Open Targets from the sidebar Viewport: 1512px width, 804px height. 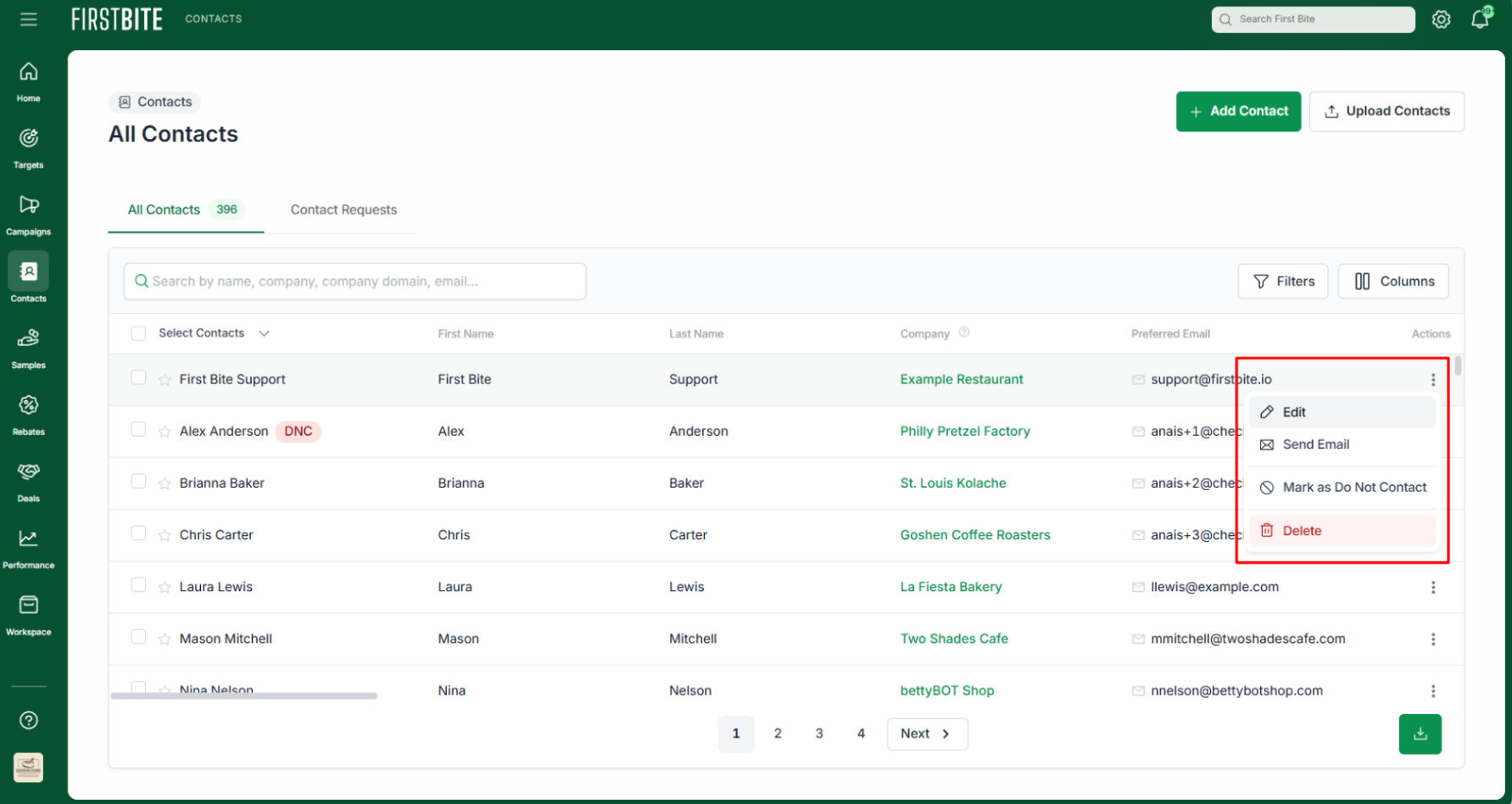[28, 148]
